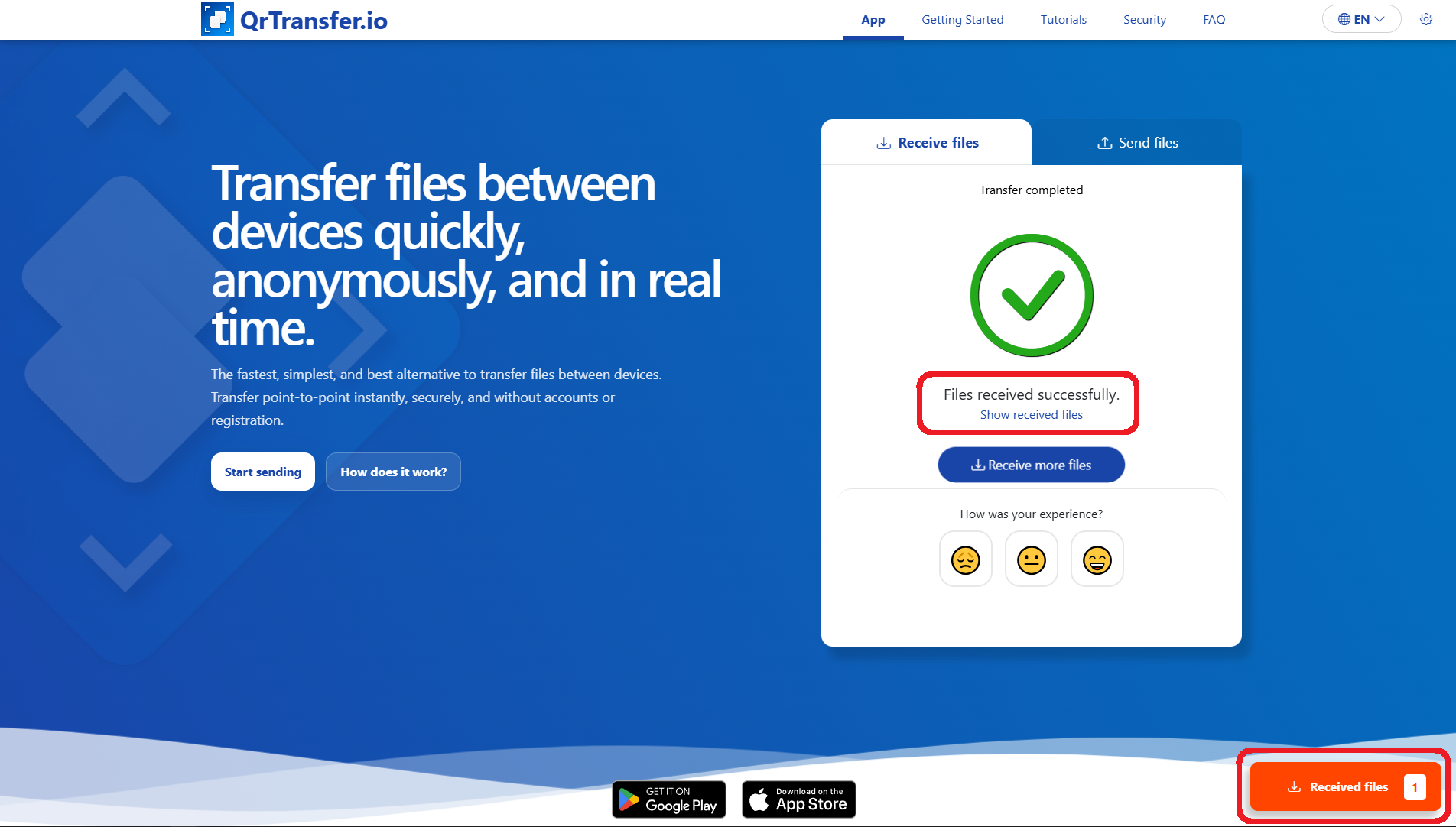Click How does it work button
This screenshot has height=827, width=1456.
click(393, 472)
